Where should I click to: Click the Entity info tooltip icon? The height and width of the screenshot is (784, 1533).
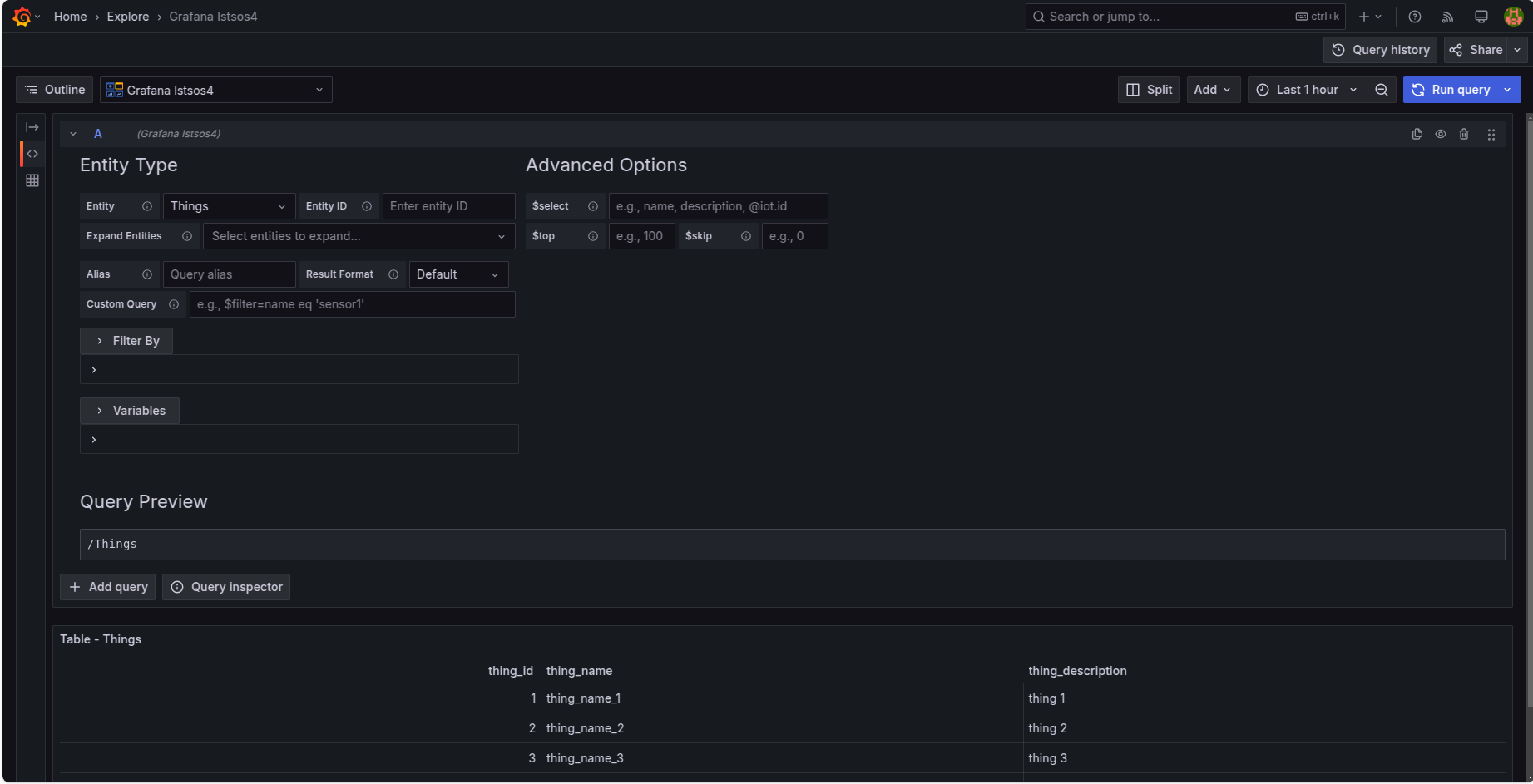click(147, 206)
